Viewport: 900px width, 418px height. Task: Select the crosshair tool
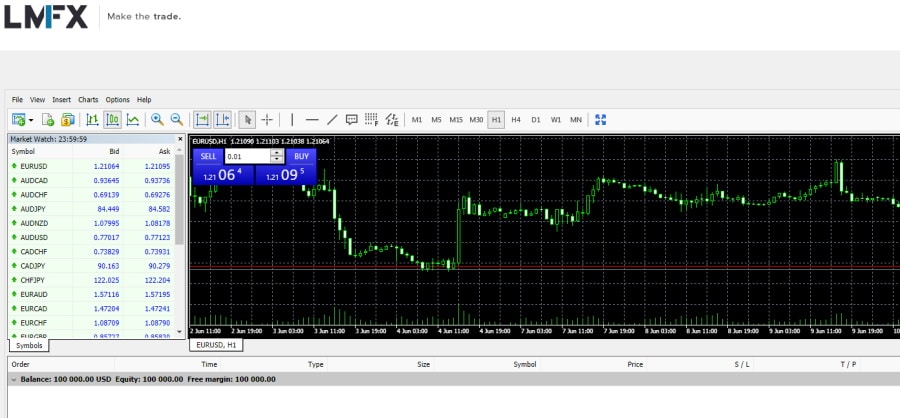click(267, 119)
